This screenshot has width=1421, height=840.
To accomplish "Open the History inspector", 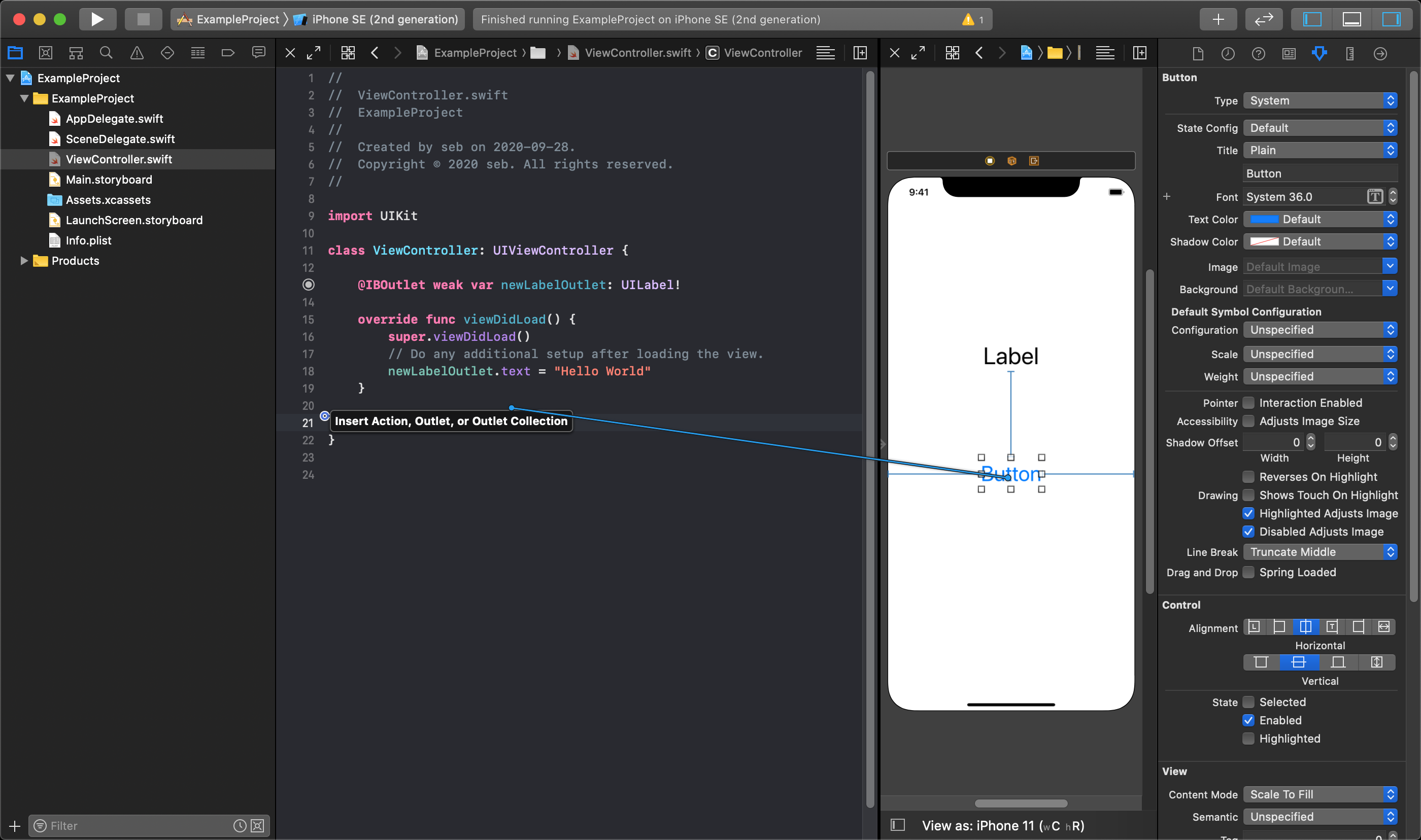I will (1228, 54).
